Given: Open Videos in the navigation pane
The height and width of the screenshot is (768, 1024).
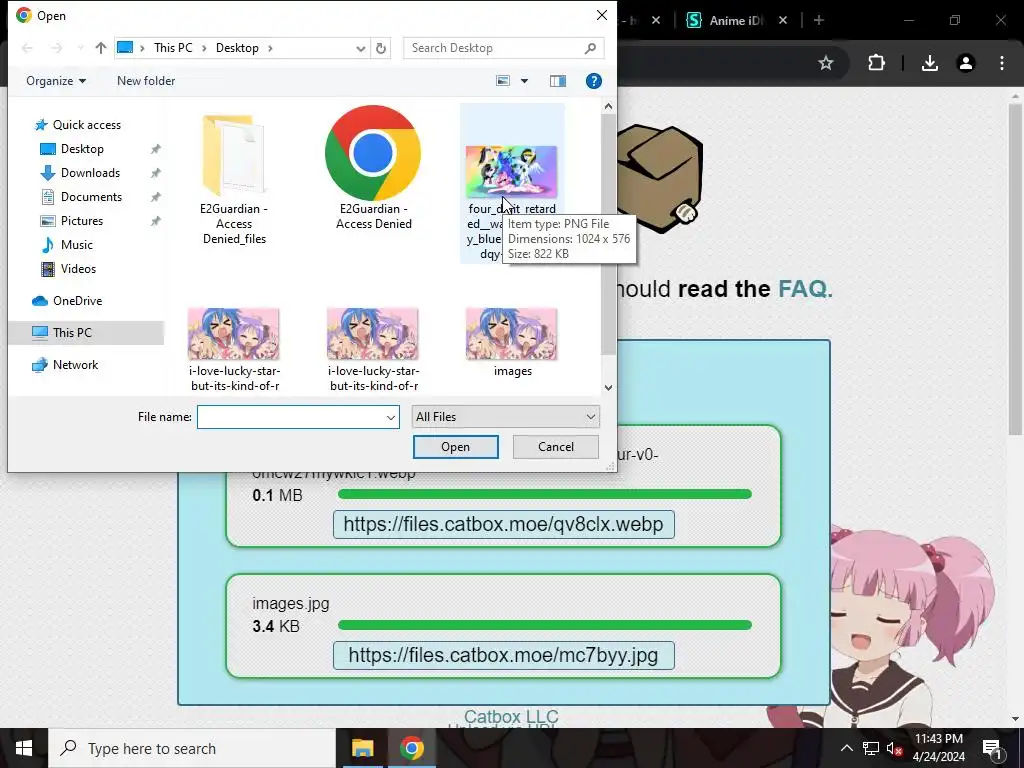Looking at the screenshot, I should click(x=78, y=269).
